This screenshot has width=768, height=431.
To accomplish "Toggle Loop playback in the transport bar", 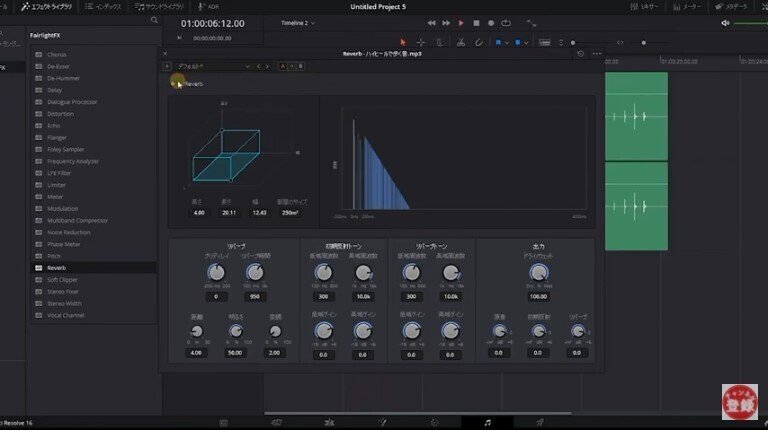I will tap(506, 23).
